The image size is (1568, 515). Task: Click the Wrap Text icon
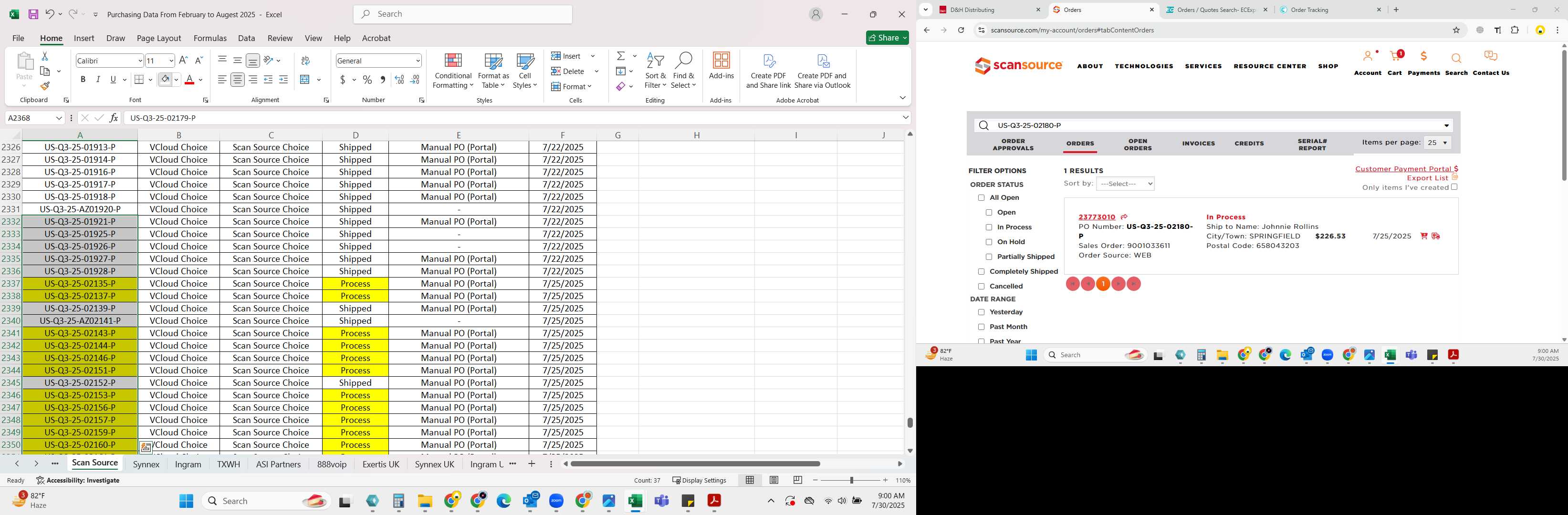(305, 60)
